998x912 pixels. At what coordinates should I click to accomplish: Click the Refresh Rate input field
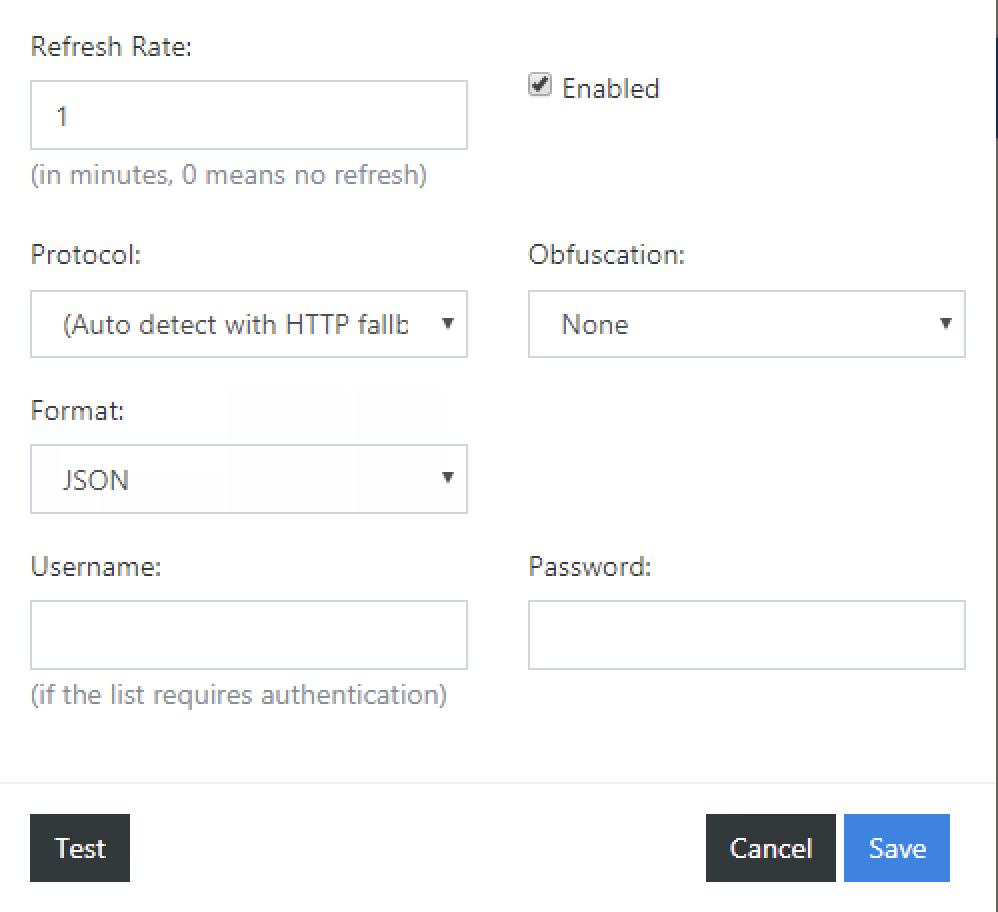coord(248,115)
